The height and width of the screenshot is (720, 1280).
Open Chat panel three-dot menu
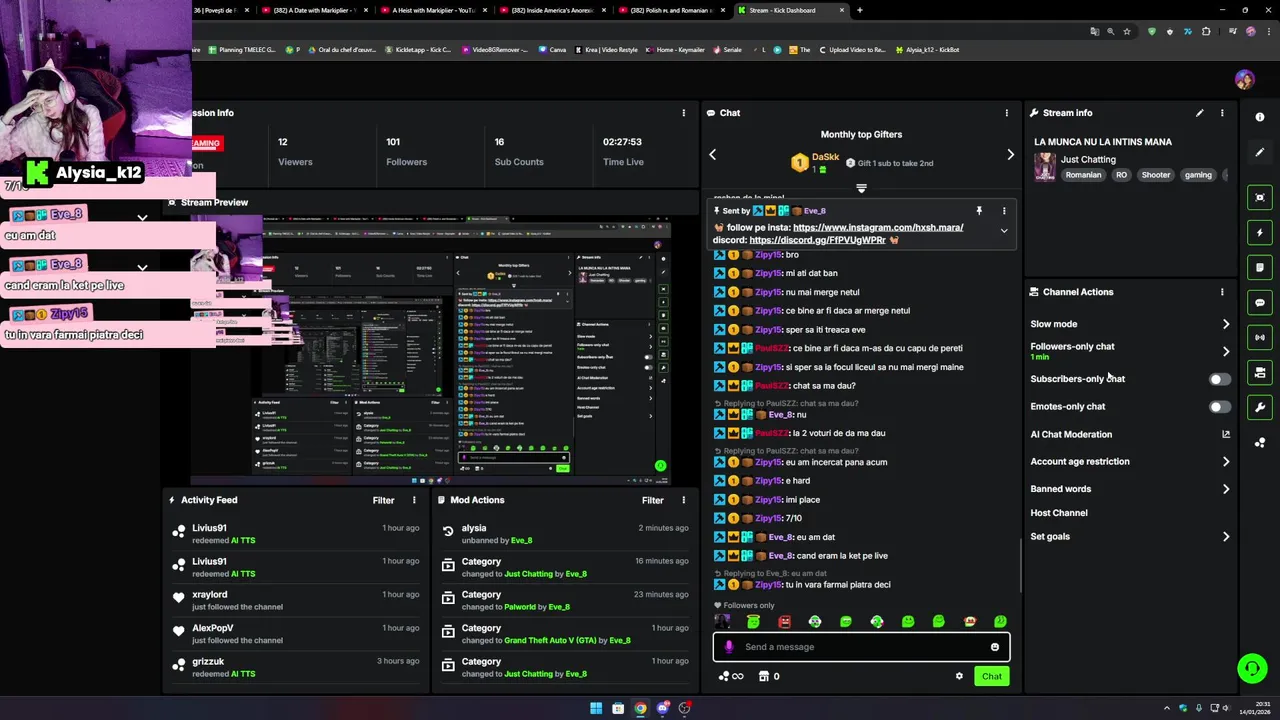coord(1006,113)
